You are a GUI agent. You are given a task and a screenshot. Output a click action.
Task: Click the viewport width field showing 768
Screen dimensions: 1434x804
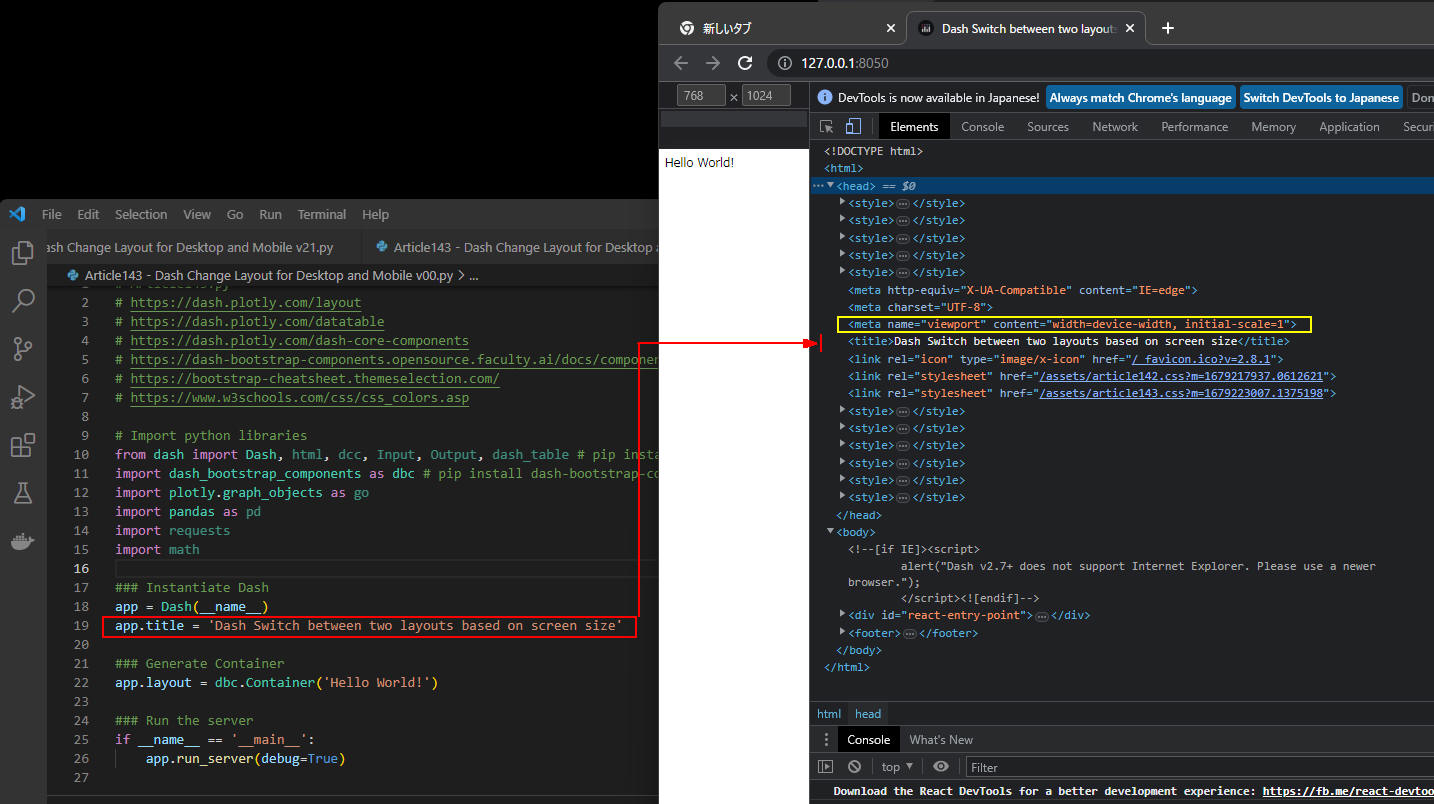click(x=702, y=96)
